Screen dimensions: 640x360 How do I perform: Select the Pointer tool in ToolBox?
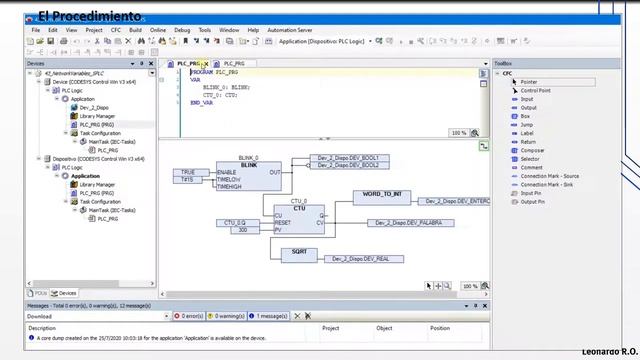pos(553,82)
